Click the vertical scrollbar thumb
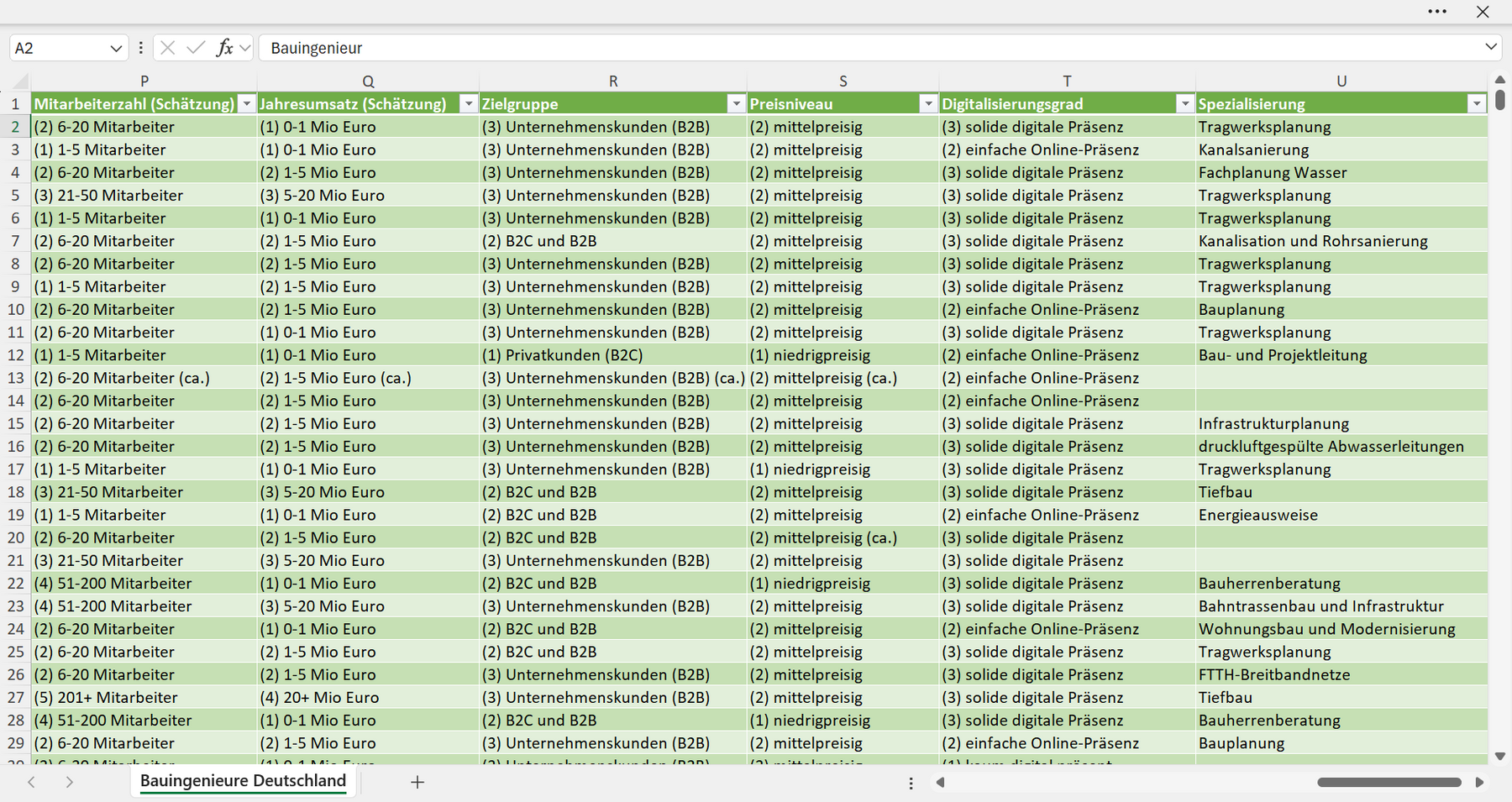1512x802 pixels. 1500,100
